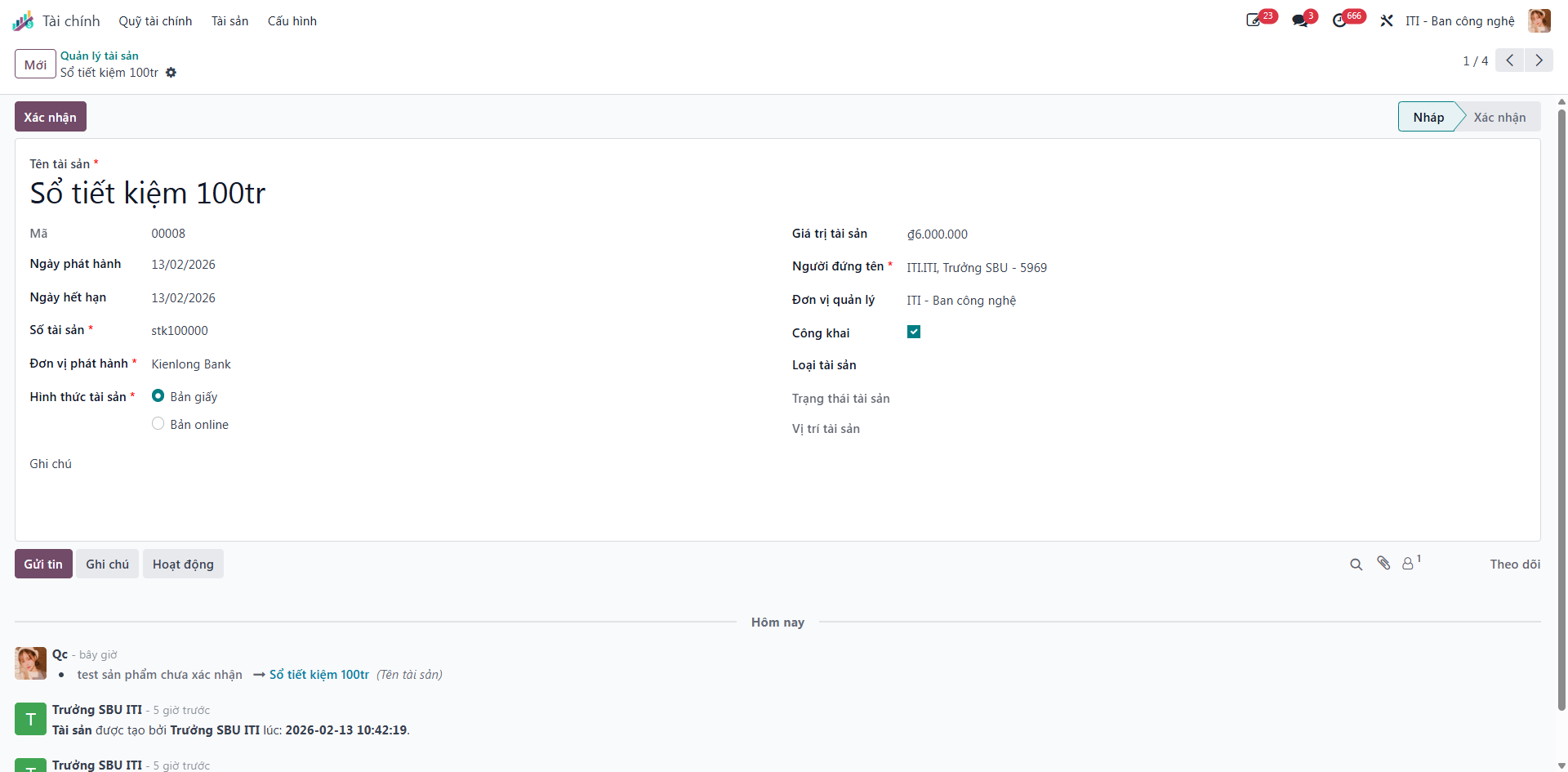Open the Tài sản menu

[229, 21]
